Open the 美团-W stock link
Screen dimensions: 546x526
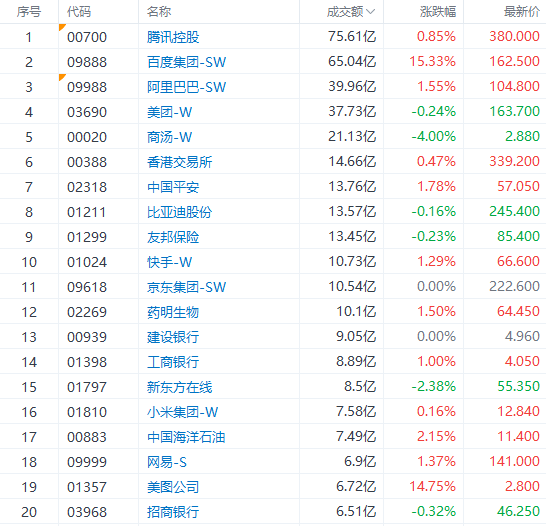(x=169, y=112)
